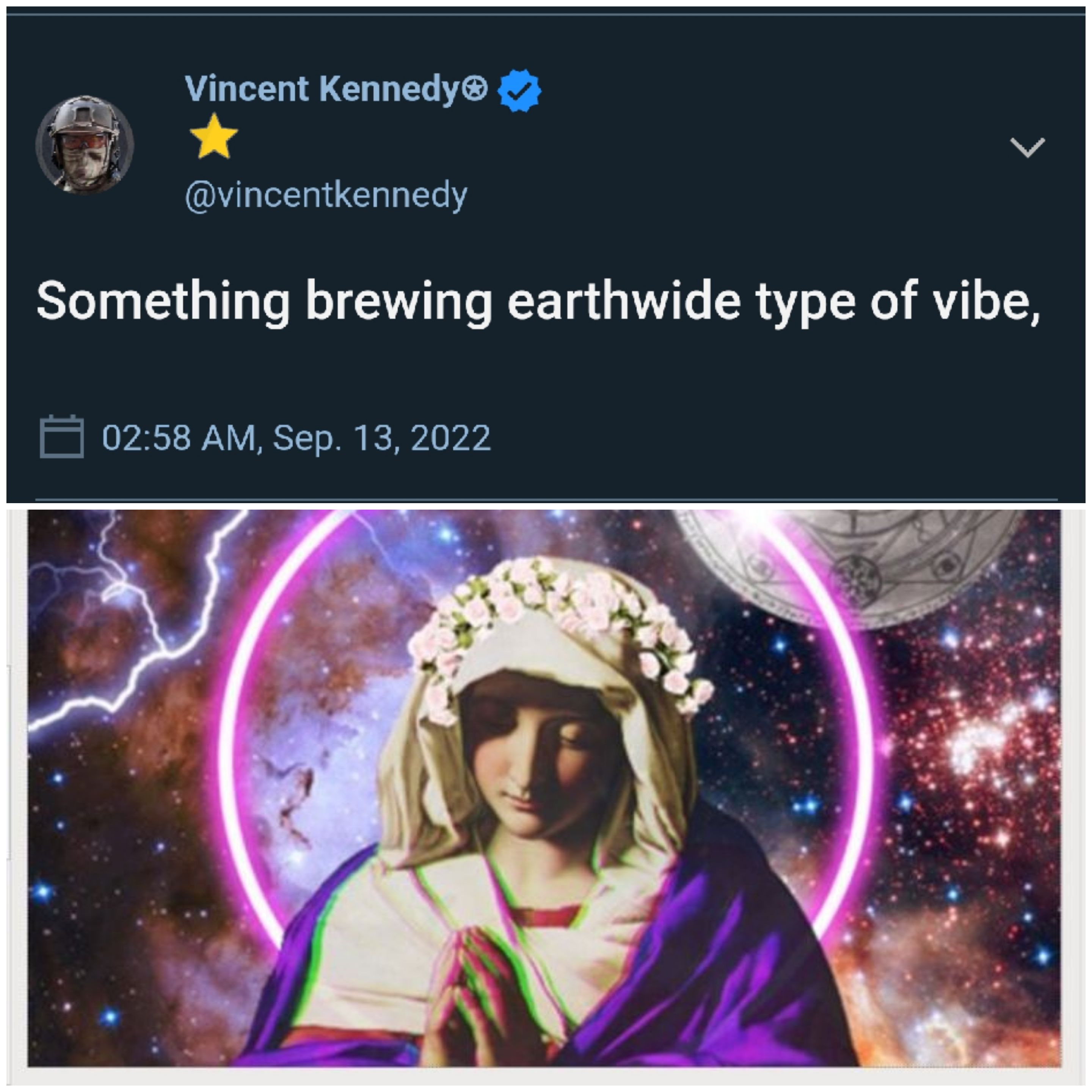Open the Vincent Kennedy display name
The height and width of the screenshot is (1092, 1092).
[x=321, y=89]
